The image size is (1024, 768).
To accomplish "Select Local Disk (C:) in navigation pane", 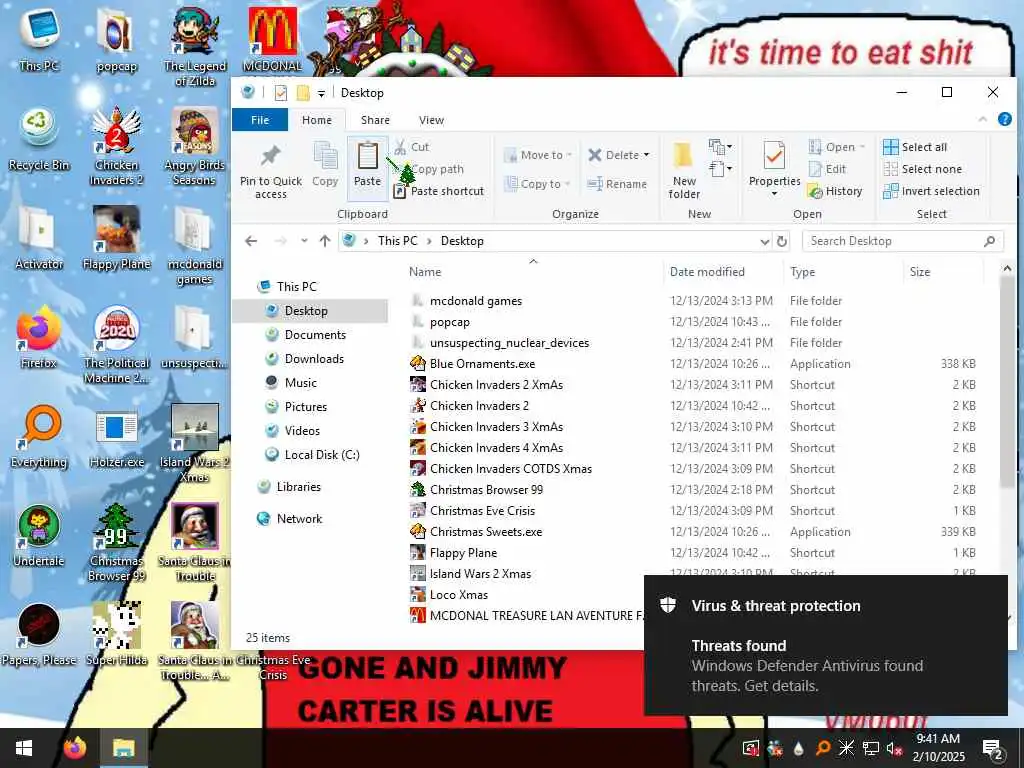I will [321, 455].
